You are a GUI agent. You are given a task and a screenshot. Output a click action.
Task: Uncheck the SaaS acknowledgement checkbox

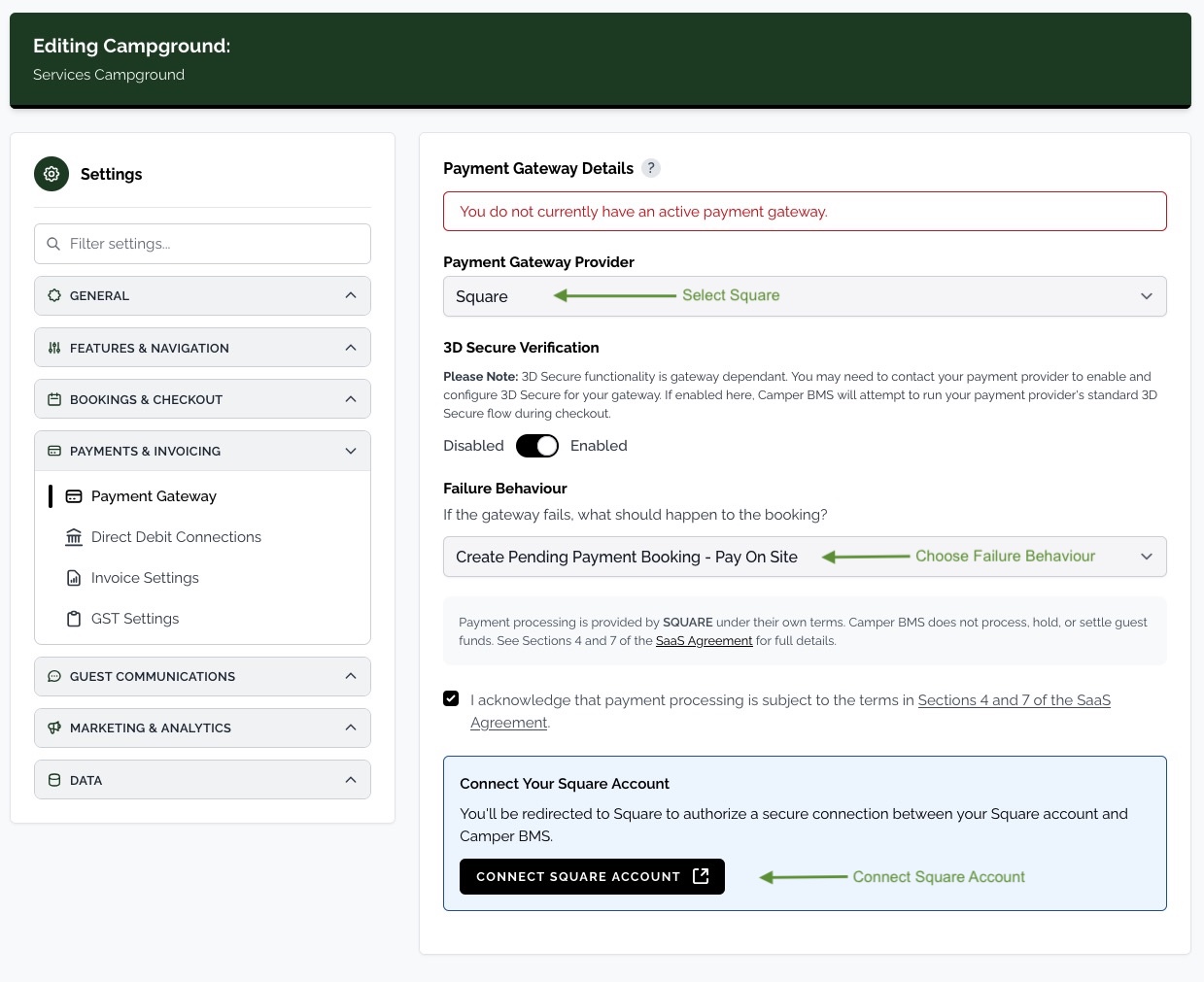(451, 698)
